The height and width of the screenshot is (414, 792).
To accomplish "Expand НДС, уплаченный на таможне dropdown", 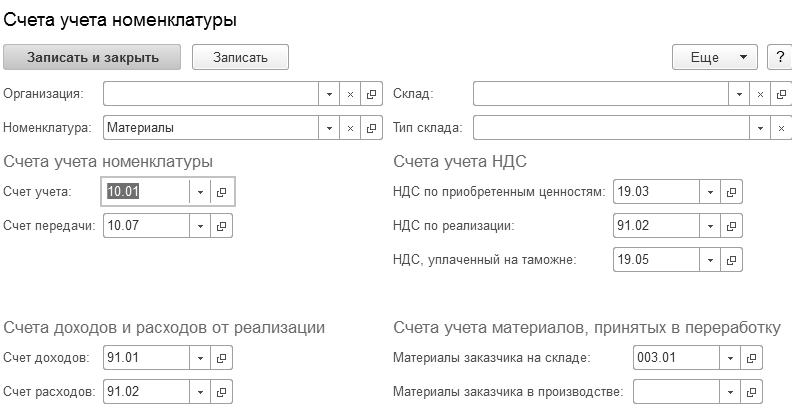I will coord(710,259).
